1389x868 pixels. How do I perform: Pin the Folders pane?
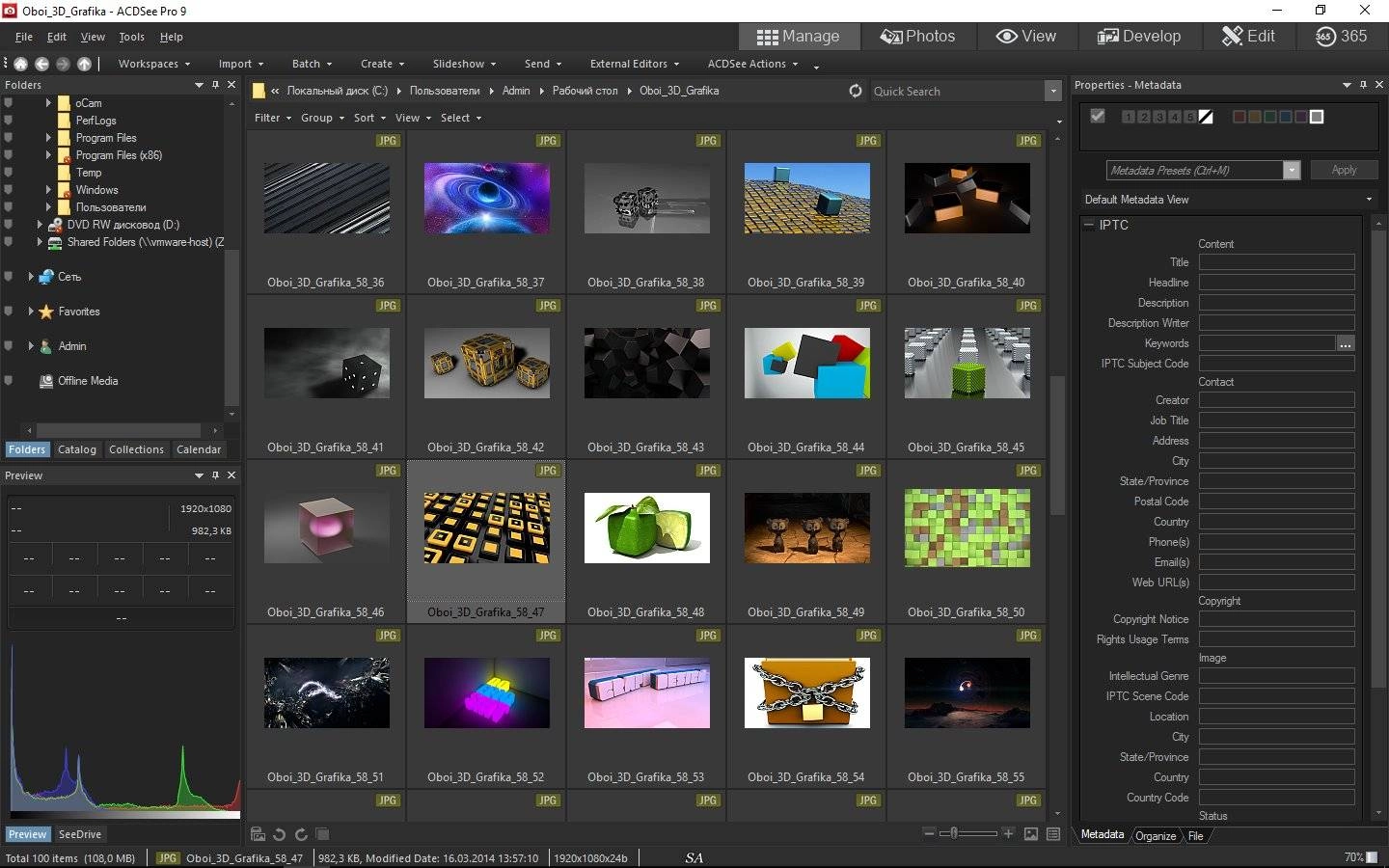[215, 85]
